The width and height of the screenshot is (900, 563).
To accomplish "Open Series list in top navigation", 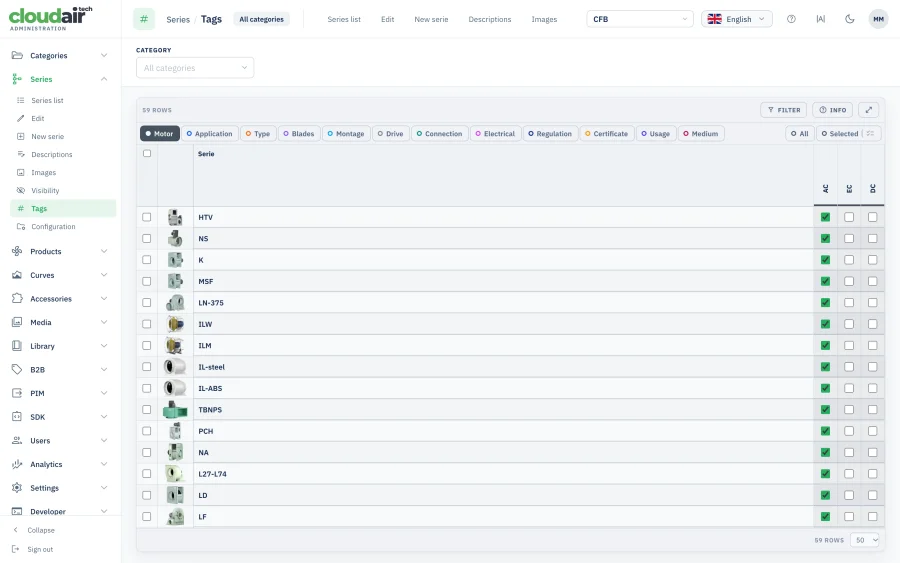I will point(344,19).
